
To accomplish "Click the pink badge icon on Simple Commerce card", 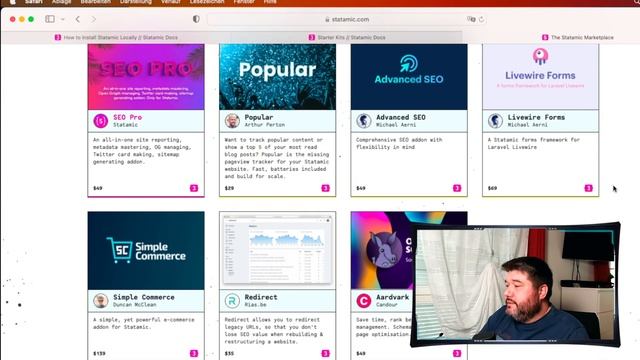I will click(x=194, y=353).
